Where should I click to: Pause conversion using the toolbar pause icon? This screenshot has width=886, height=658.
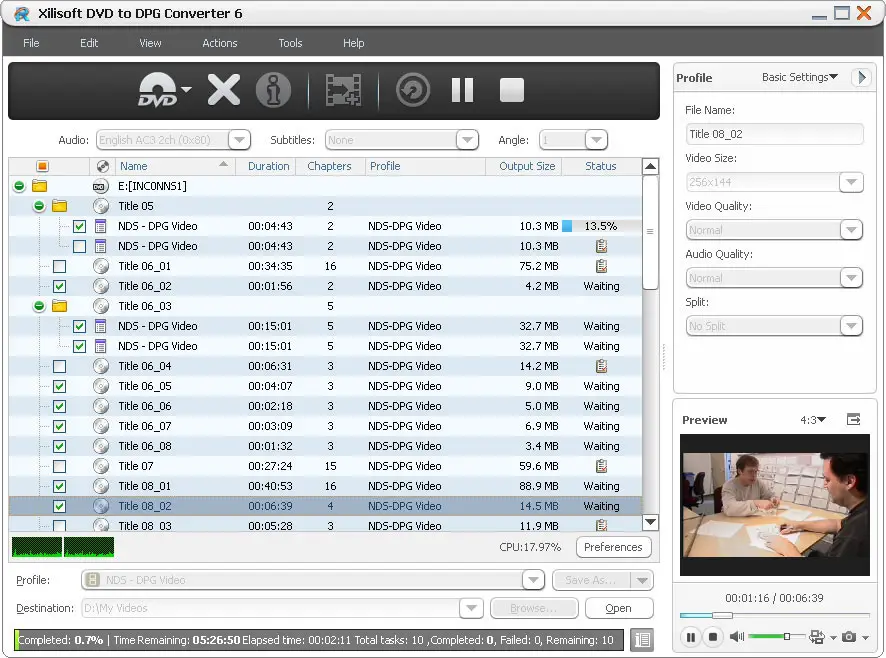(462, 90)
